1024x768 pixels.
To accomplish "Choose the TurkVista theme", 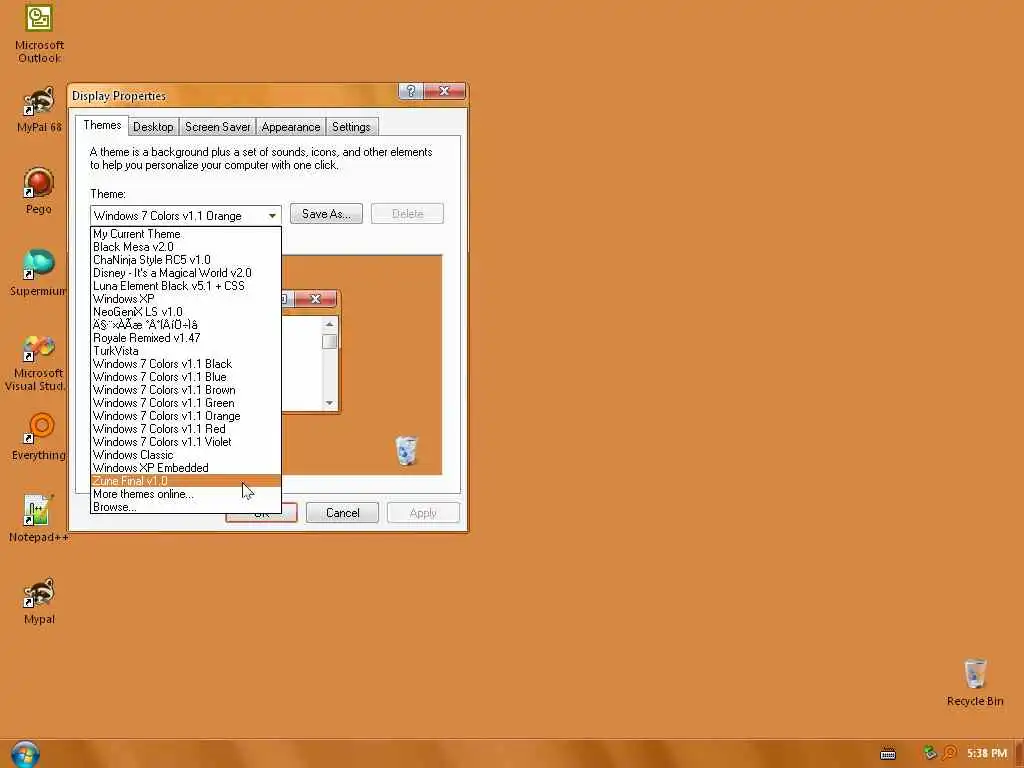I will 186,351.
